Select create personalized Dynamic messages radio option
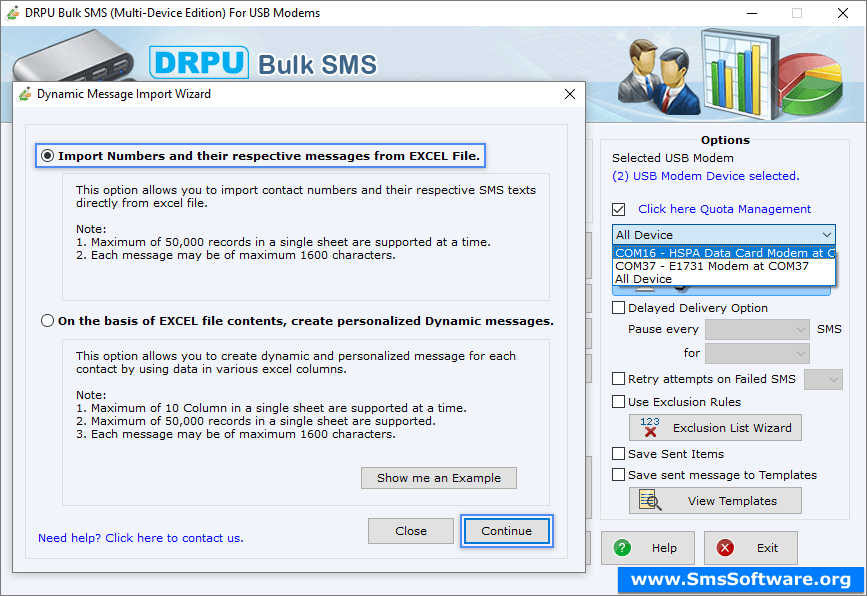The width and height of the screenshot is (867, 596). [x=48, y=321]
